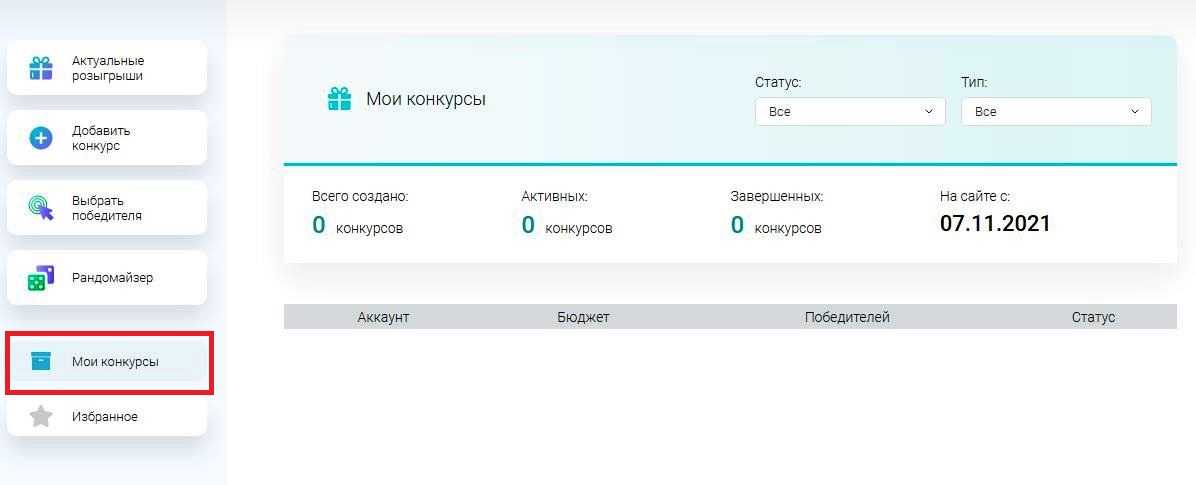Click the Победителей column header

[x=846, y=317]
